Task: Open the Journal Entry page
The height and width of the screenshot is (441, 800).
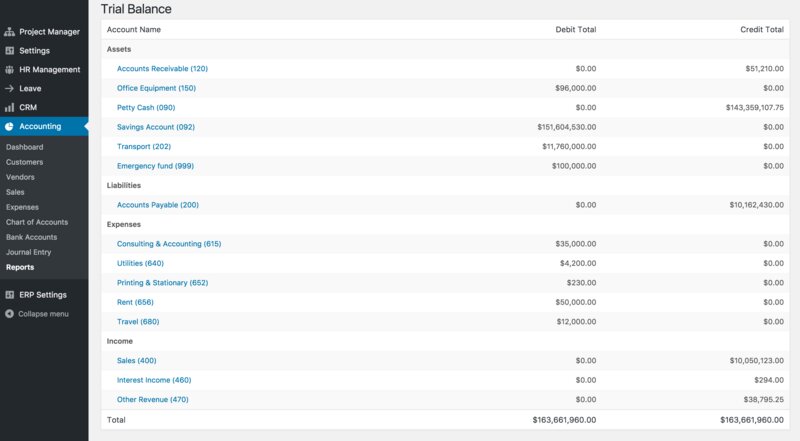Action: pyautogui.click(x=30, y=252)
